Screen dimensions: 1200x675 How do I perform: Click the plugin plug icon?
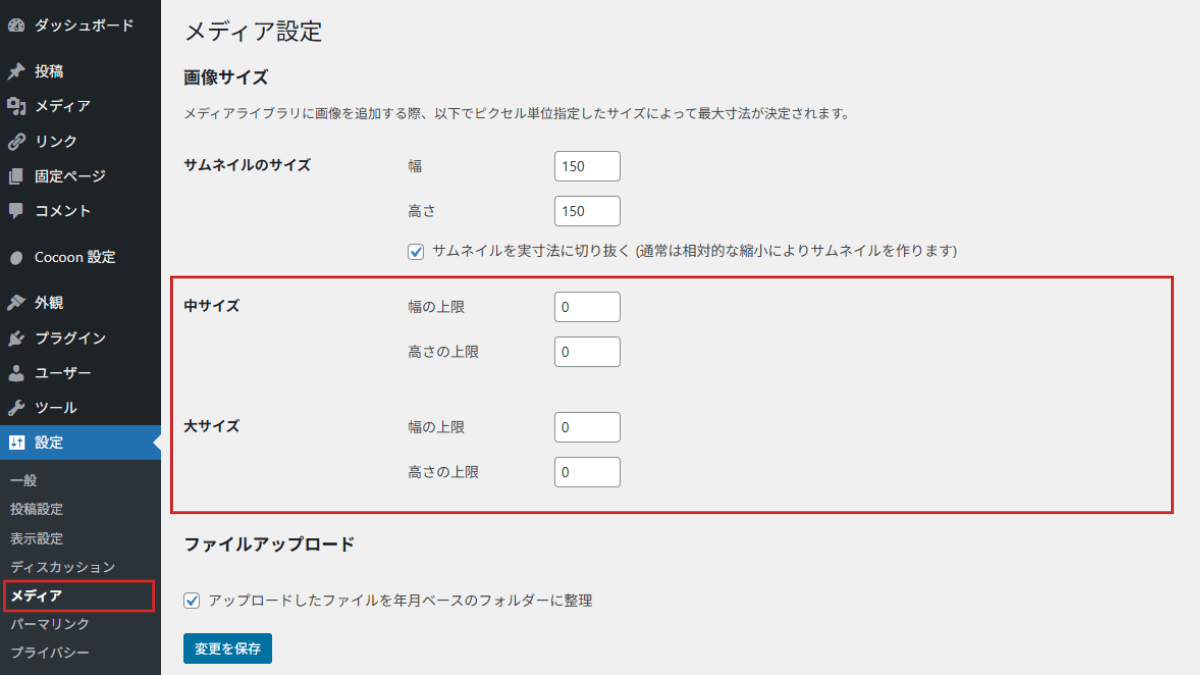tap(16, 338)
